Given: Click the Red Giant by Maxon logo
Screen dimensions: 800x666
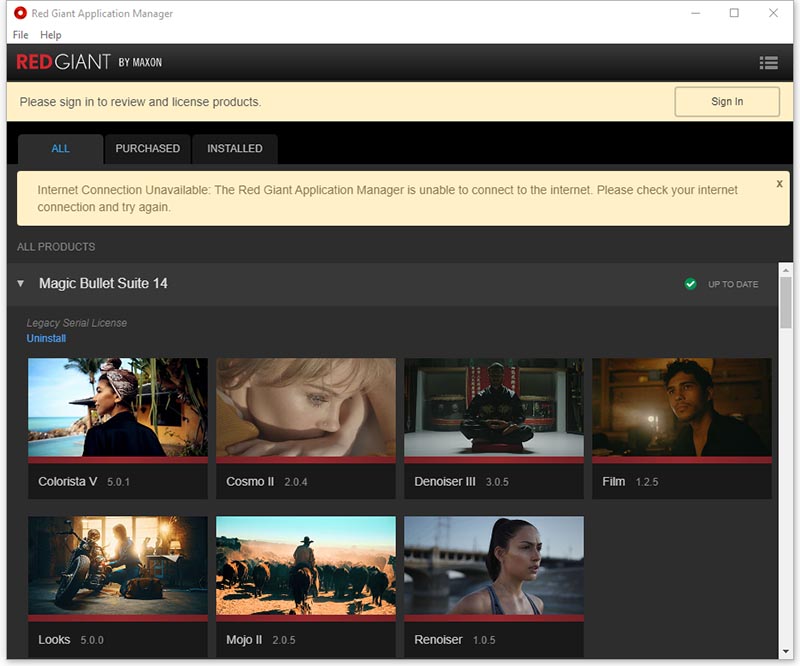Looking at the screenshot, I should pyautogui.click(x=89, y=62).
